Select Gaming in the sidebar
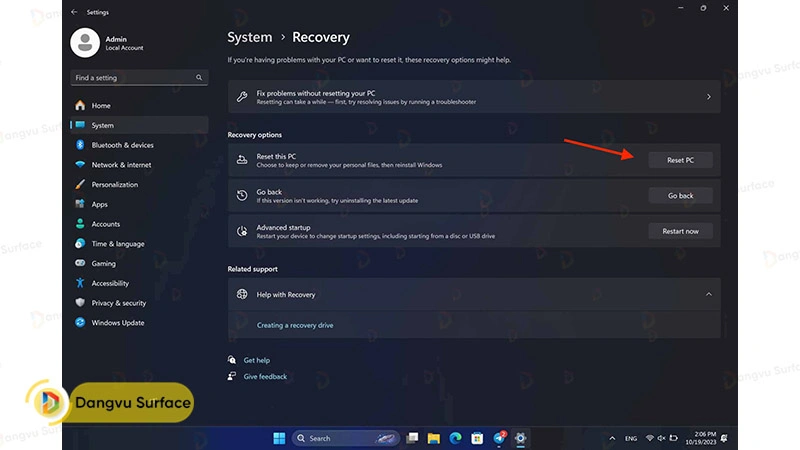The width and height of the screenshot is (800, 450). point(103,264)
